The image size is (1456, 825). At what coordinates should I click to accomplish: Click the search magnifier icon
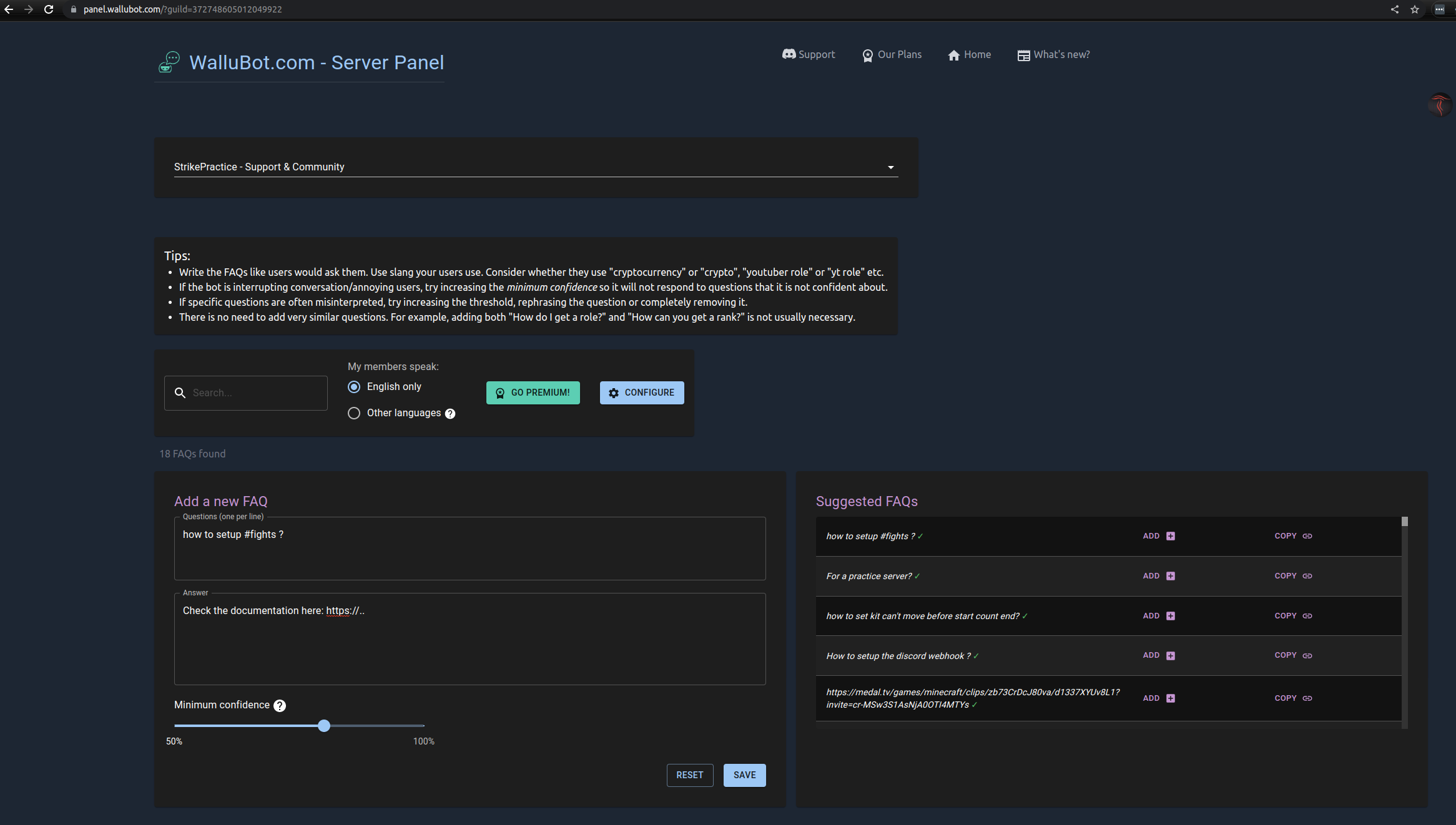(x=180, y=393)
